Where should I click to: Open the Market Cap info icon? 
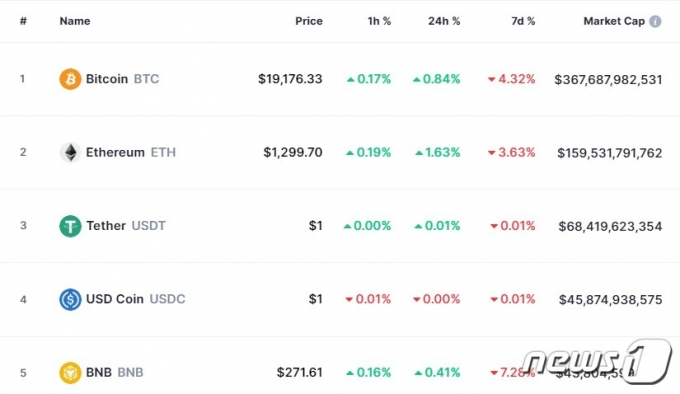(x=655, y=21)
